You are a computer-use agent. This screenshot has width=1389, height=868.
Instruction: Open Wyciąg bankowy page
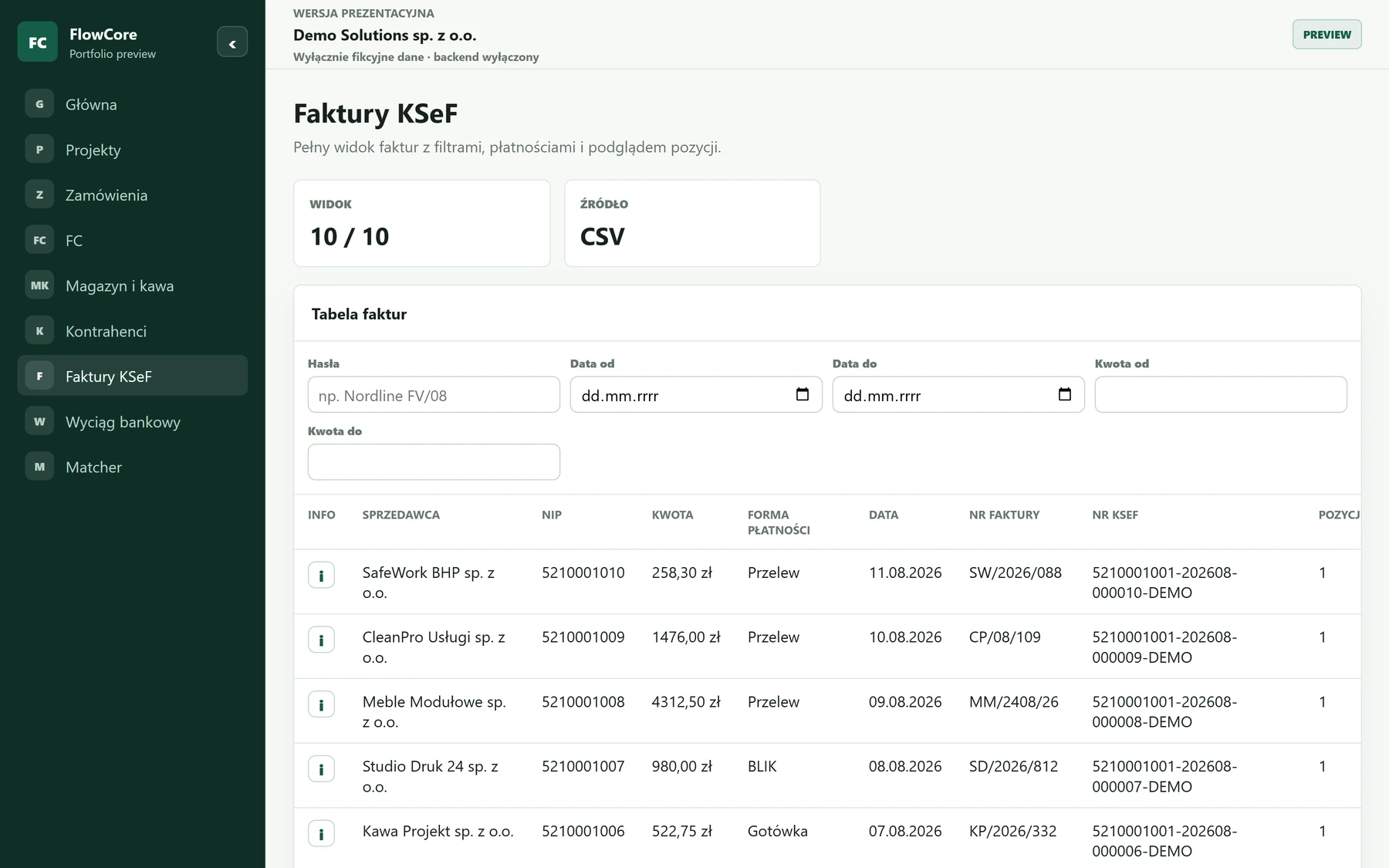pos(133,421)
